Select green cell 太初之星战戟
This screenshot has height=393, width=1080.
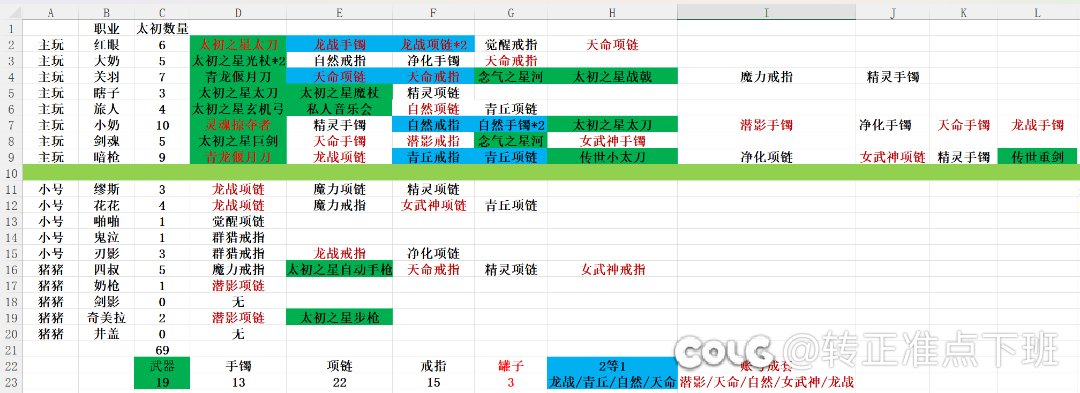pos(612,77)
